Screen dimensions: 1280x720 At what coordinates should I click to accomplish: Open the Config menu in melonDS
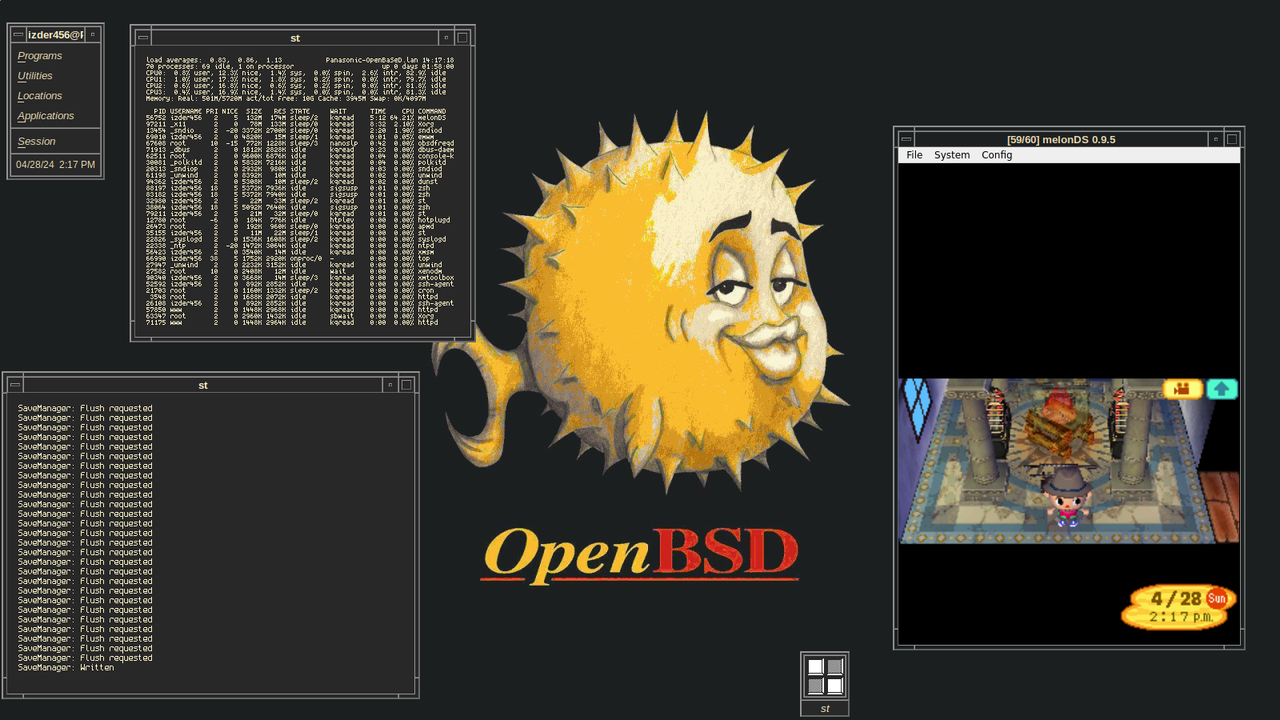997,155
